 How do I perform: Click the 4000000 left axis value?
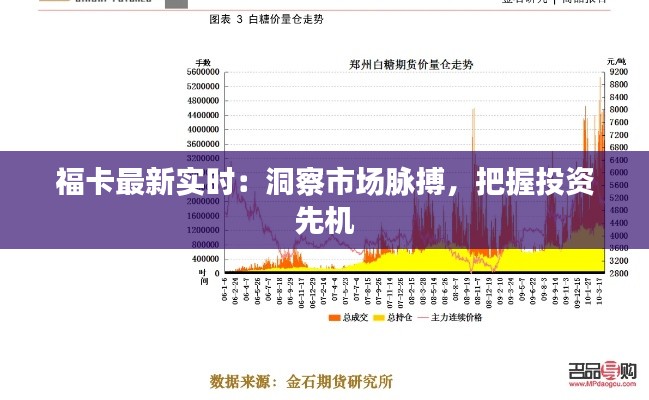coord(203,130)
